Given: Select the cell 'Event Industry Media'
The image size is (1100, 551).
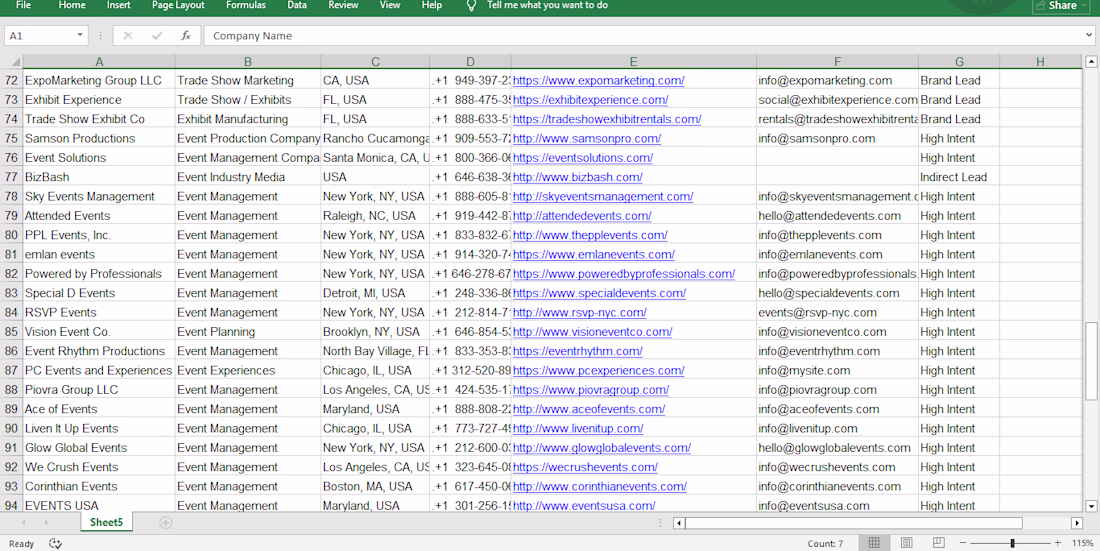Looking at the screenshot, I should pyautogui.click(x=248, y=177).
